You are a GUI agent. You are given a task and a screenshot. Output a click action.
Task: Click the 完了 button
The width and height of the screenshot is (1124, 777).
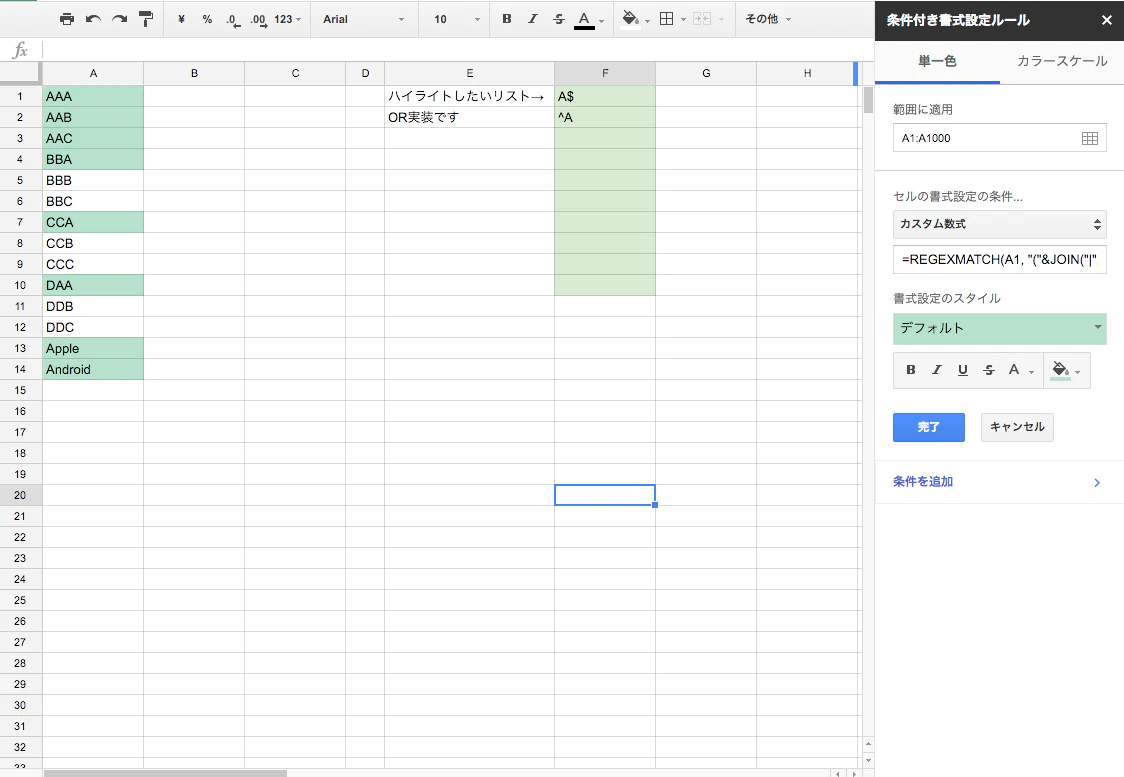pyautogui.click(x=928, y=427)
